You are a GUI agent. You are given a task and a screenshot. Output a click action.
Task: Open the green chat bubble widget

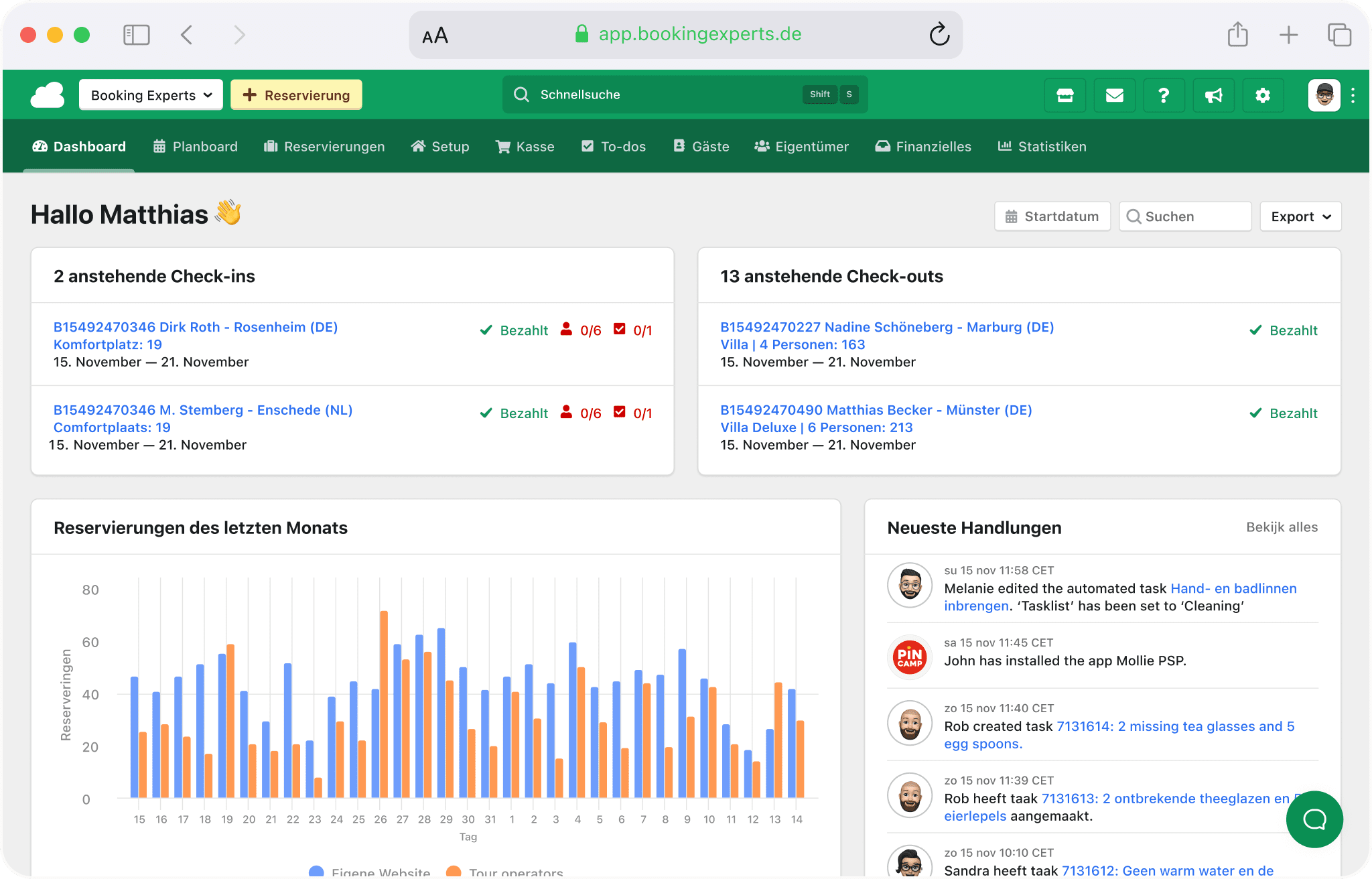[x=1314, y=819]
